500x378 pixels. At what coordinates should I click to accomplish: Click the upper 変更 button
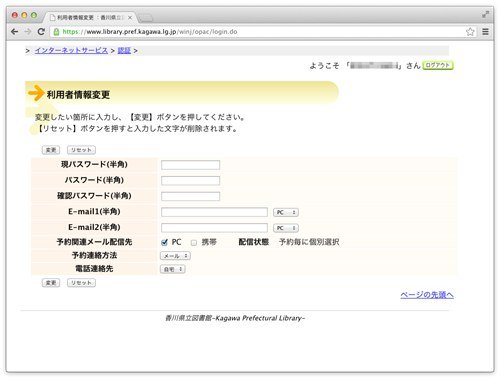click(51, 150)
